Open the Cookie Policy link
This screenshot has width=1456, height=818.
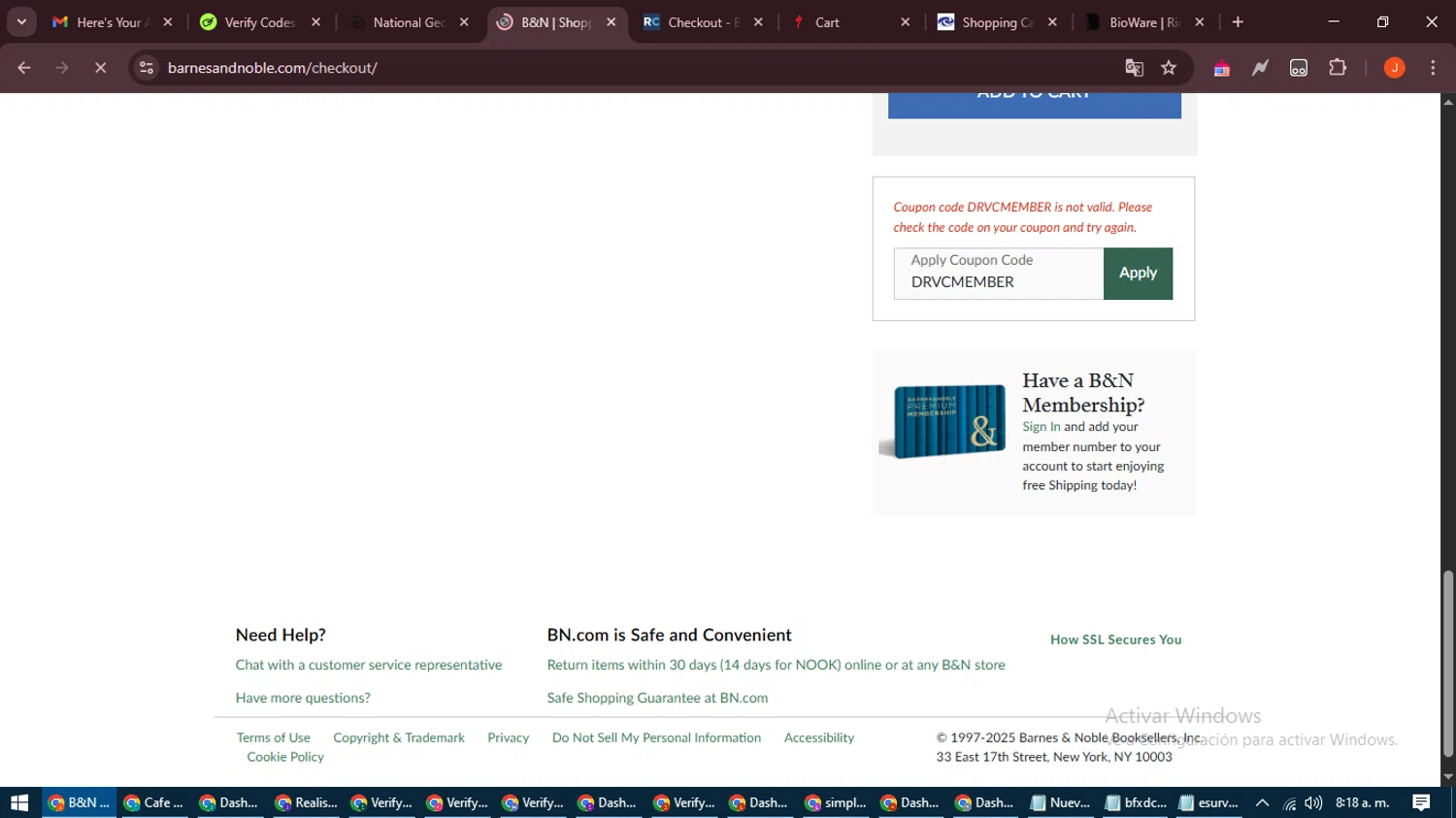(285, 757)
